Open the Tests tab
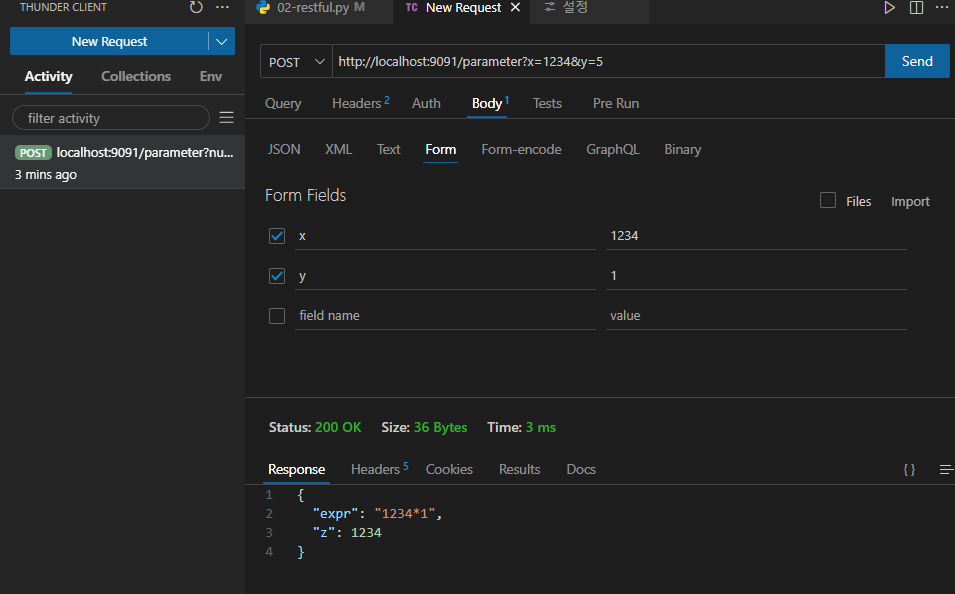 coord(547,104)
